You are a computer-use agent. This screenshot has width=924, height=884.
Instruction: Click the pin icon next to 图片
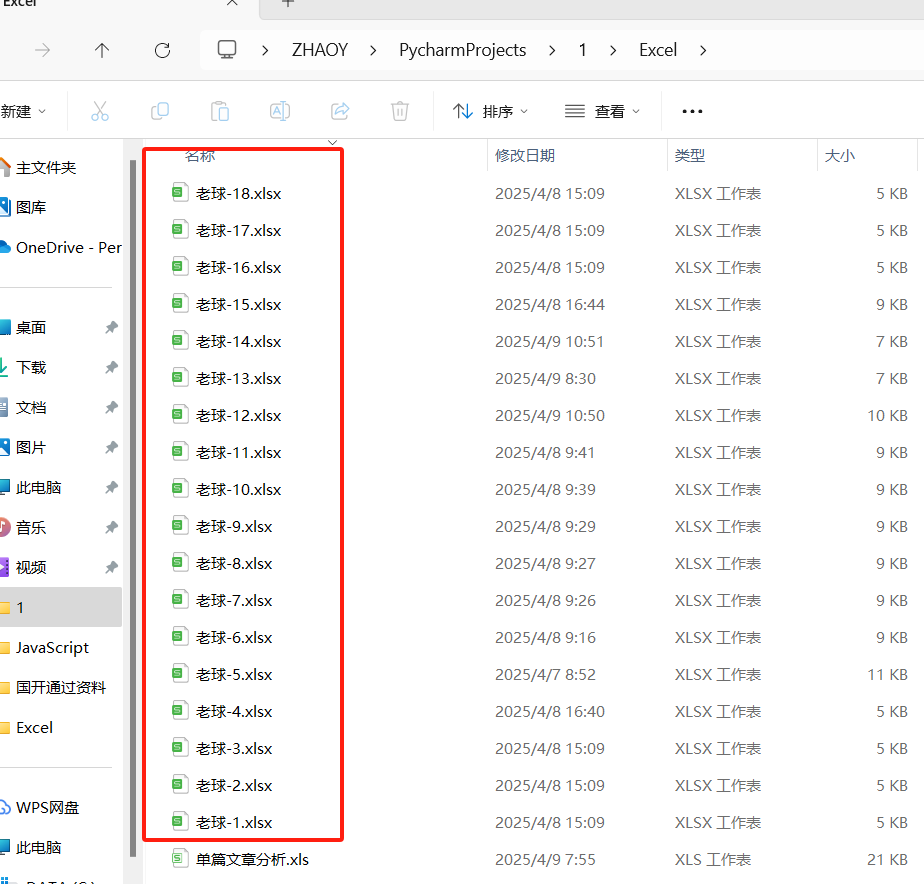point(111,447)
